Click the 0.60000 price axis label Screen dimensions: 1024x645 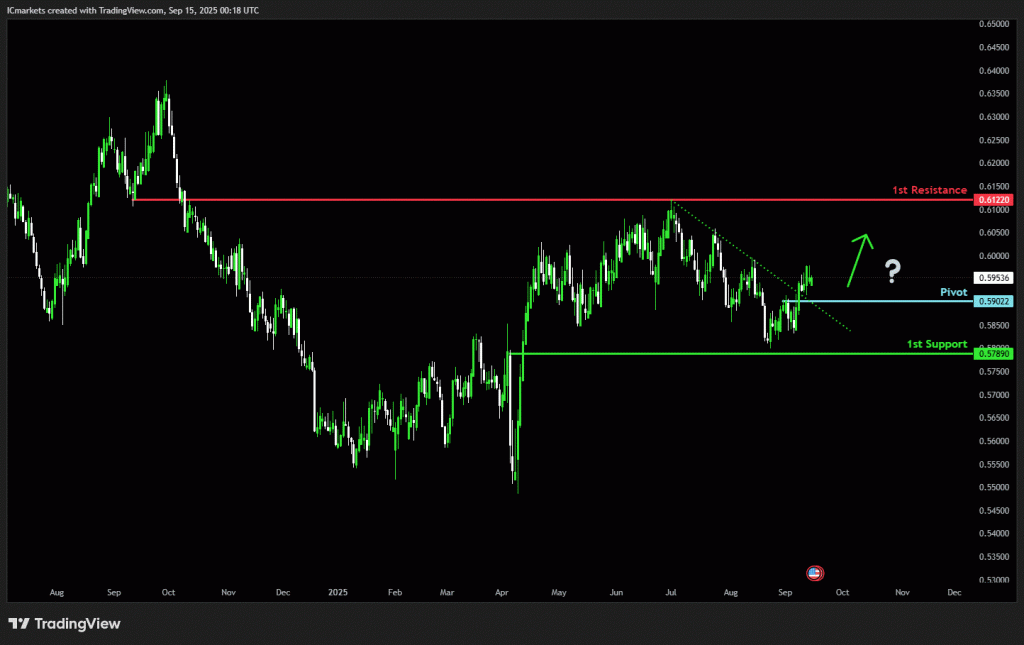click(993, 256)
